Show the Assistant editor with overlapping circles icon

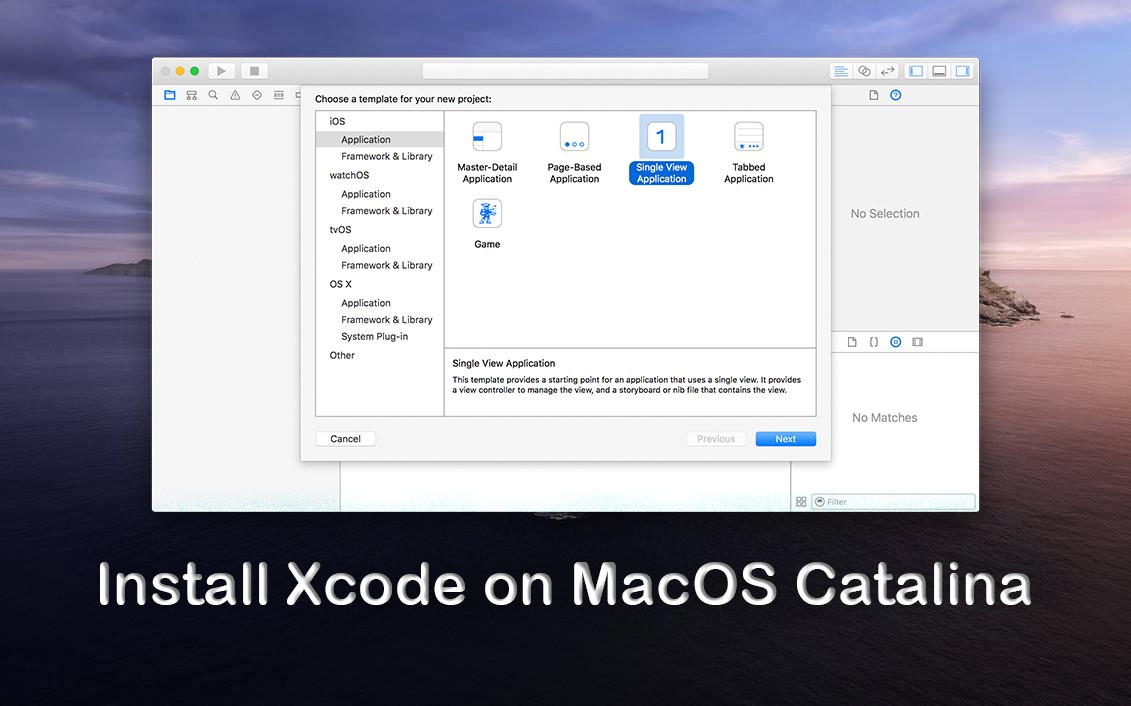864,71
